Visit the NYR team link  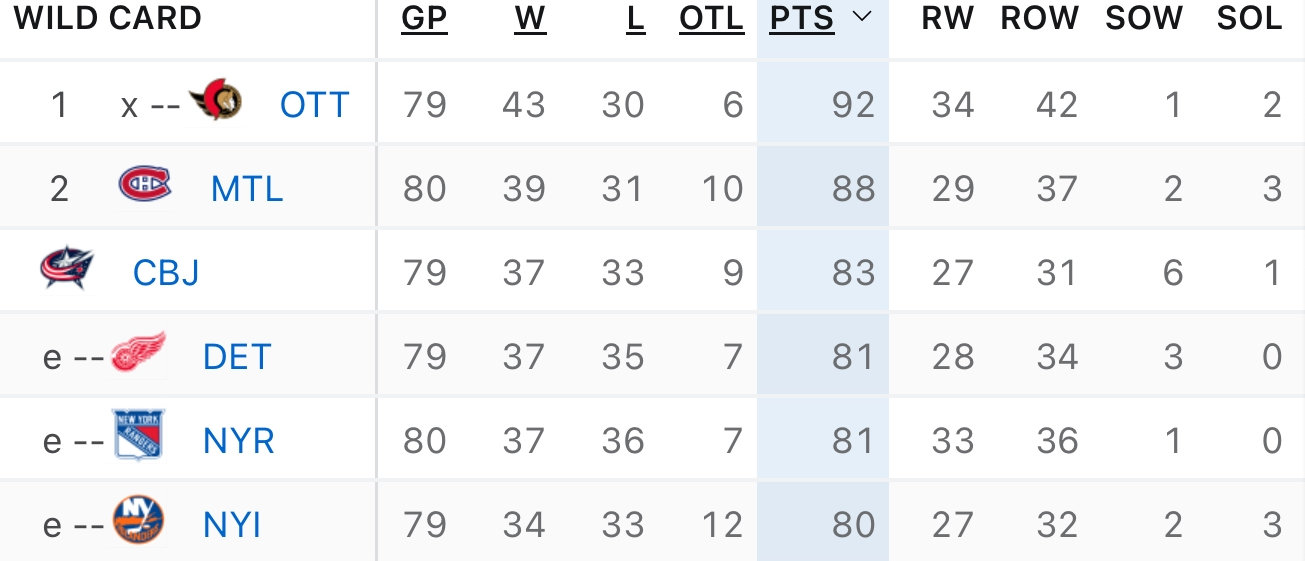coord(239,440)
